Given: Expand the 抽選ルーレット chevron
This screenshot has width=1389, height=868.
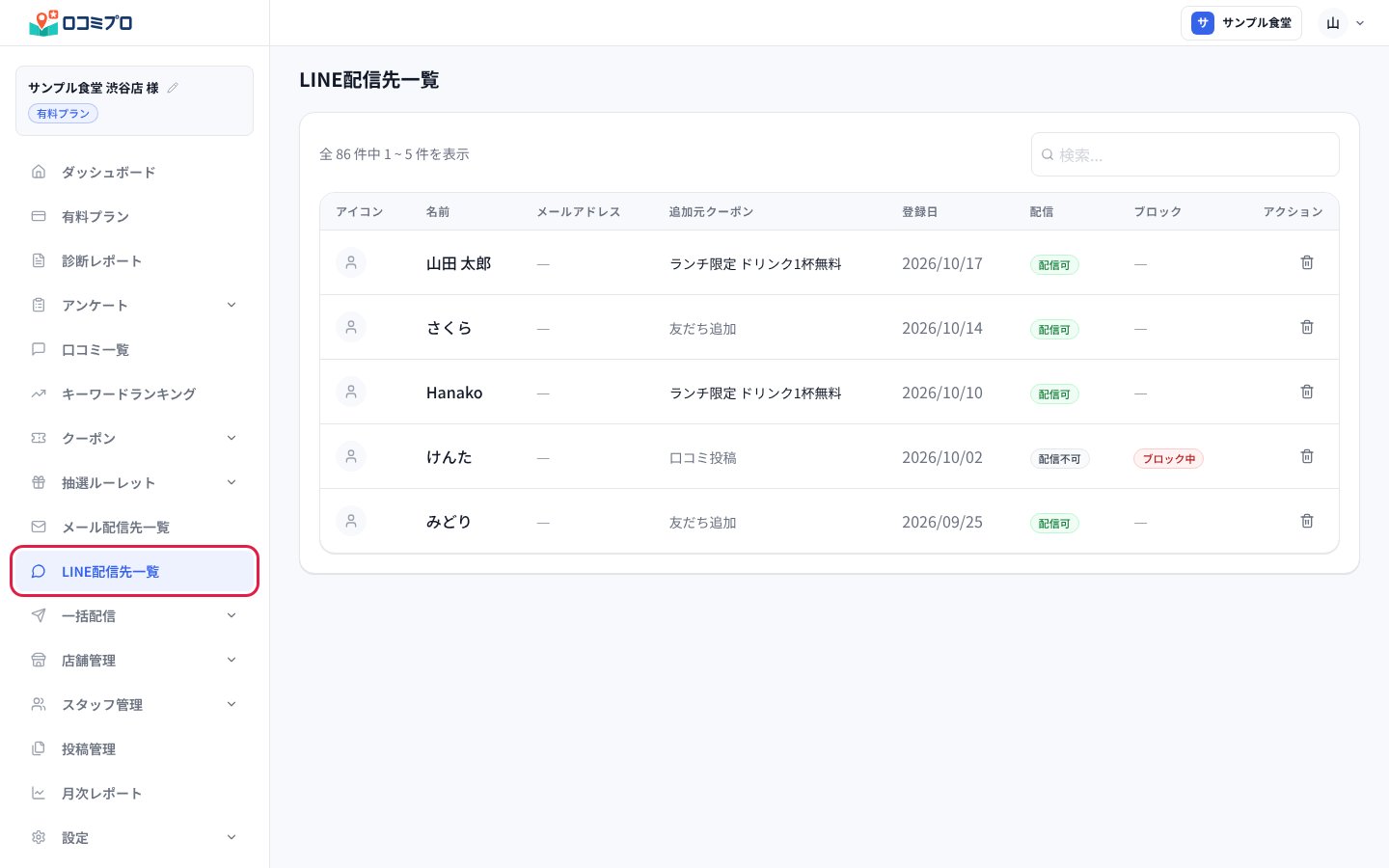Looking at the screenshot, I should click(231, 482).
